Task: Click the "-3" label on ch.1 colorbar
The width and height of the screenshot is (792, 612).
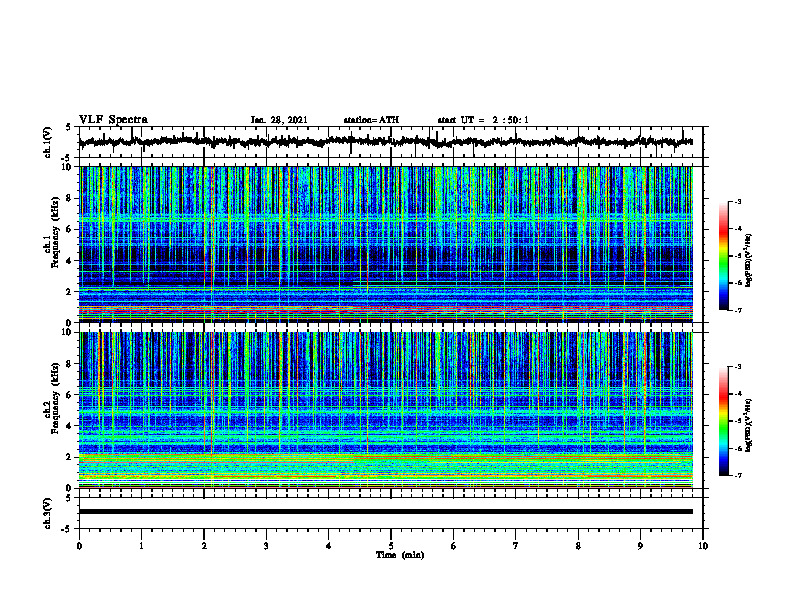Action: [738, 201]
